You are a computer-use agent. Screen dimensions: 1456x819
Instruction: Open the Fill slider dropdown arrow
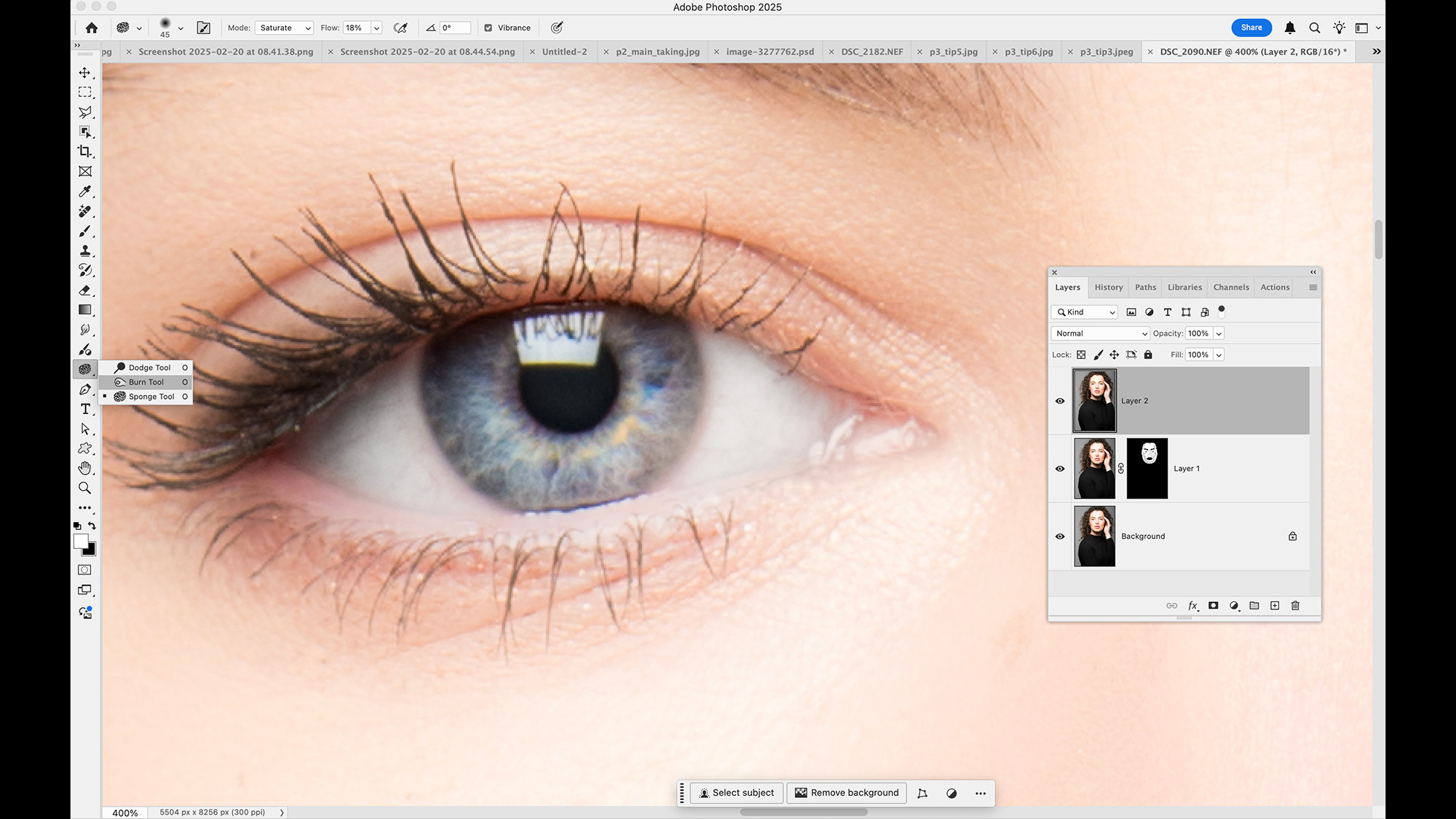1219,355
